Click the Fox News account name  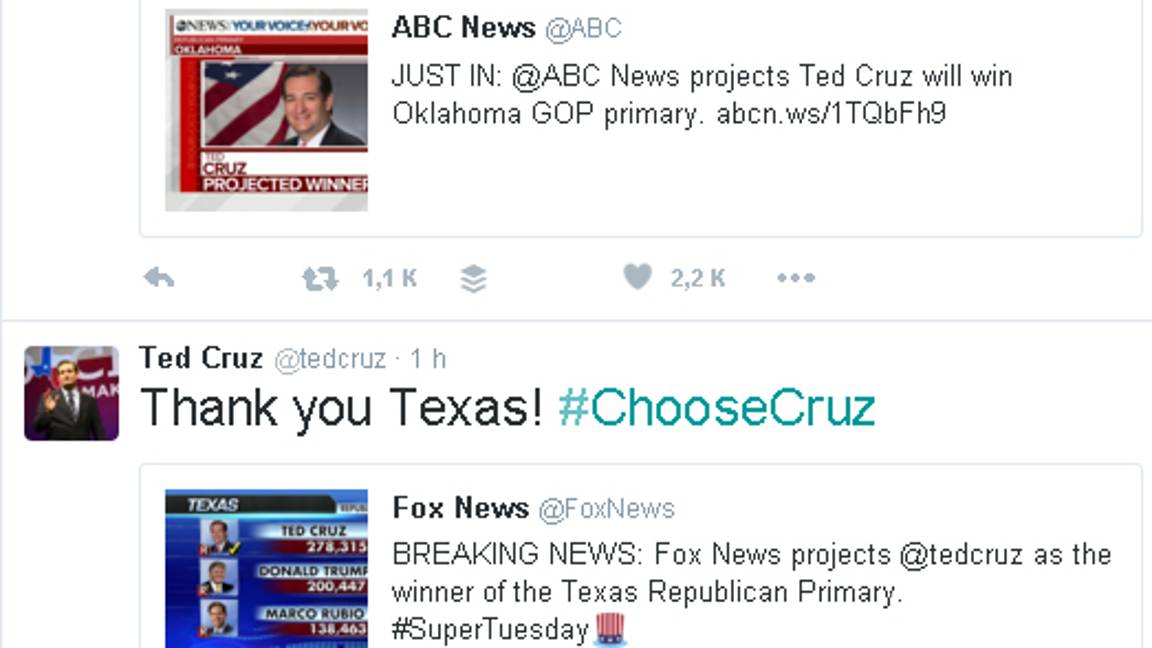coord(460,508)
